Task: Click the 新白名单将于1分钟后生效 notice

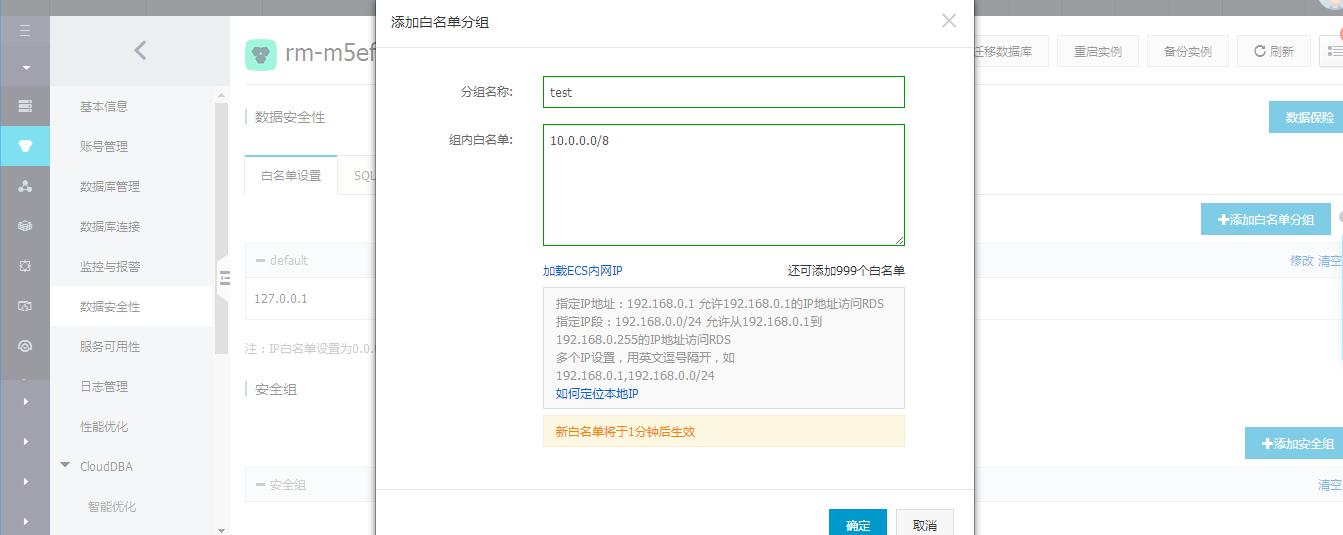Action: click(724, 431)
